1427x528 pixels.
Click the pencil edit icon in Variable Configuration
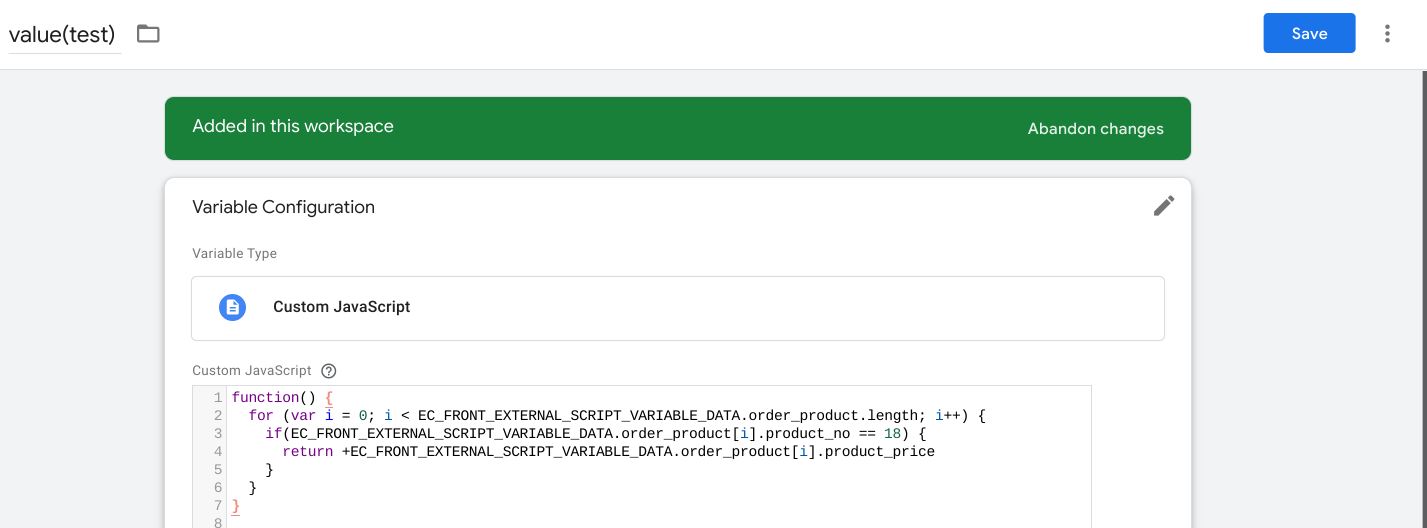1163,206
